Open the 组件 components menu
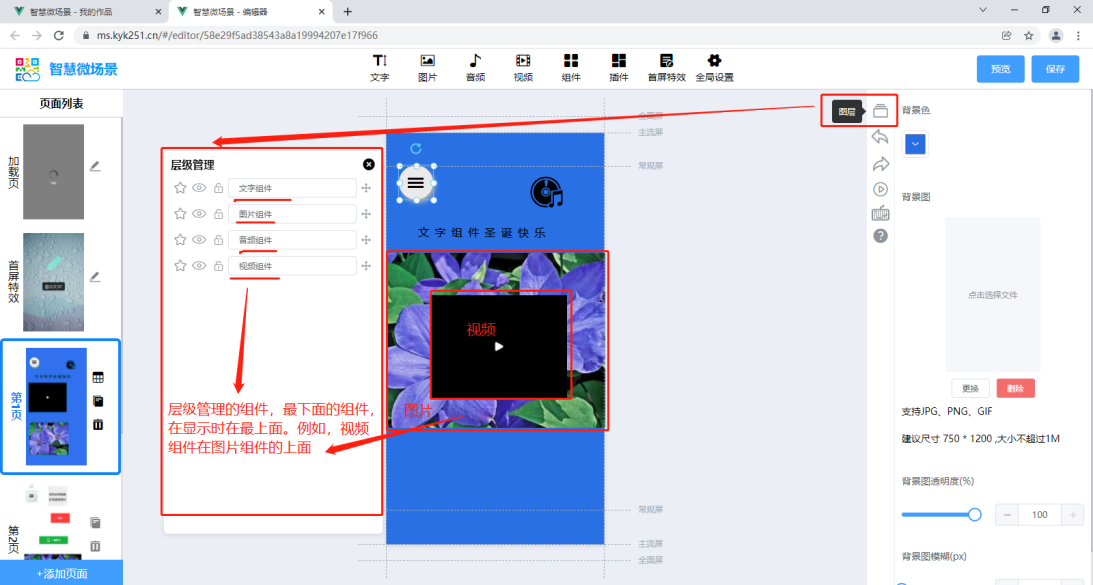Image resolution: width=1093 pixels, height=585 pixels. pos(571,67)
